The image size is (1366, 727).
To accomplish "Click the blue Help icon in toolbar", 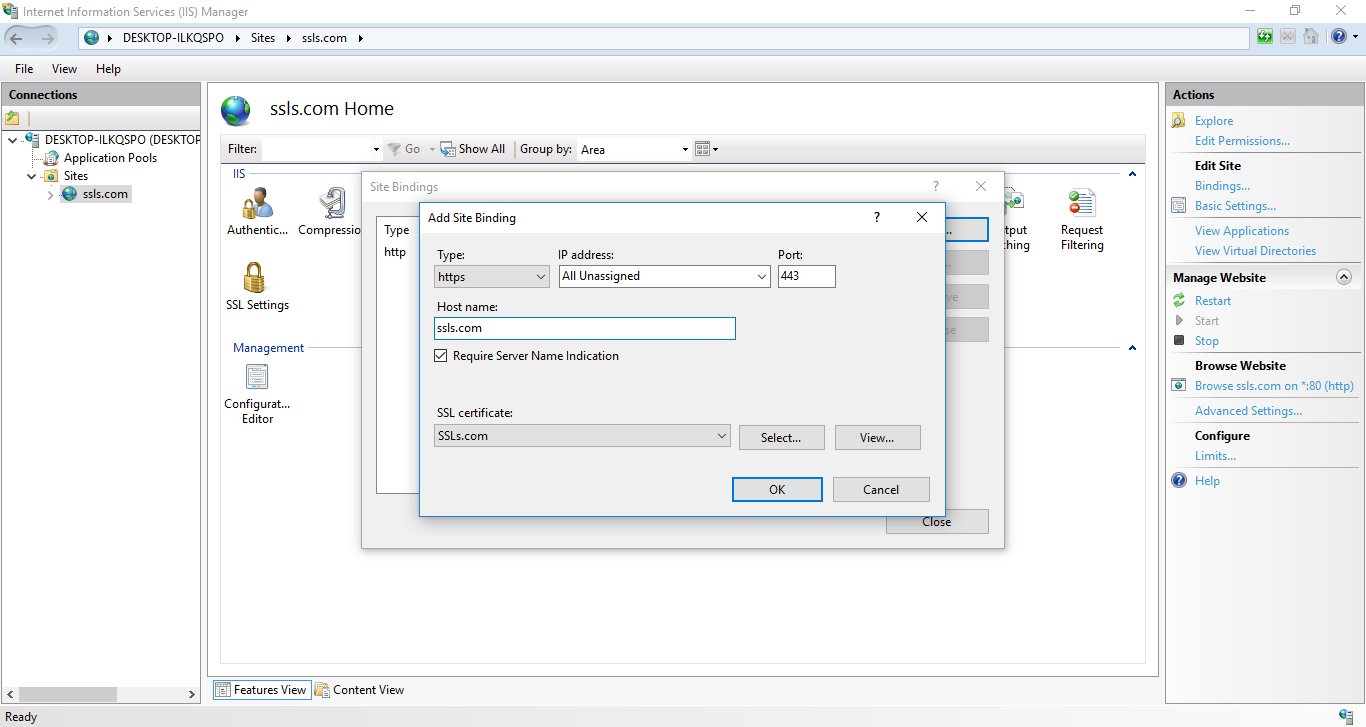I will click(1338, 37).
